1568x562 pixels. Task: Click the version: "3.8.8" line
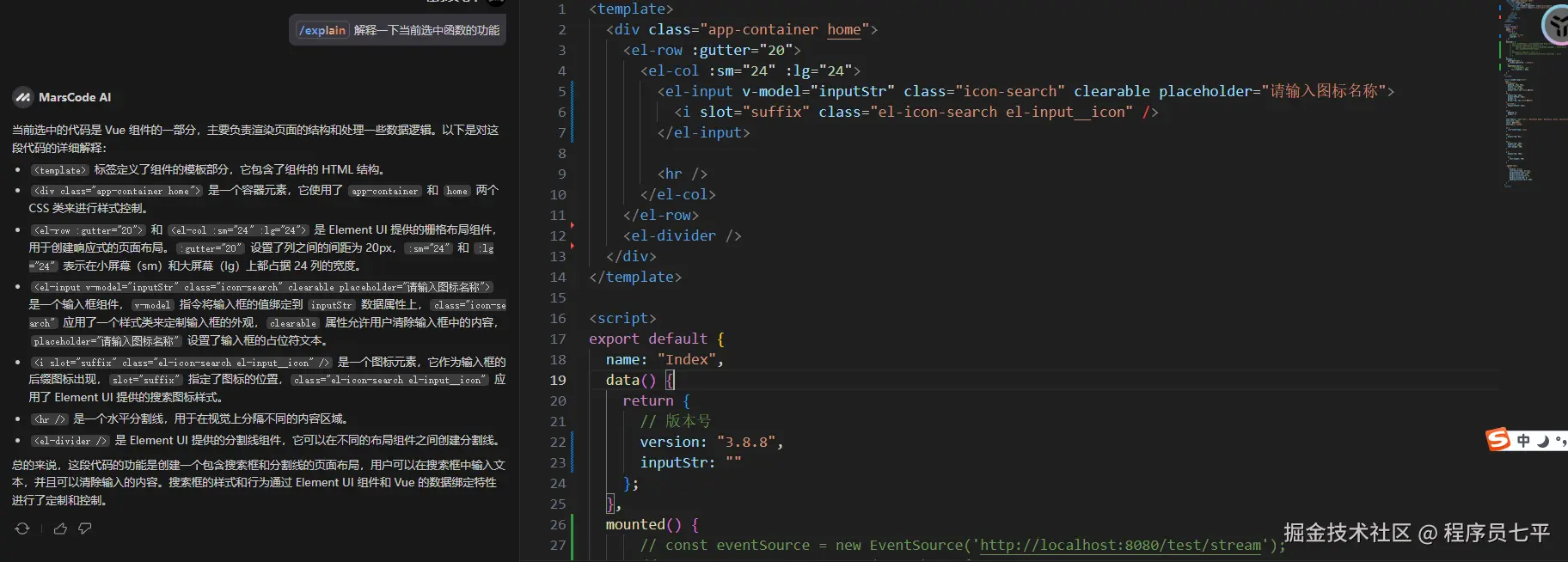click(x=712, y=442)
